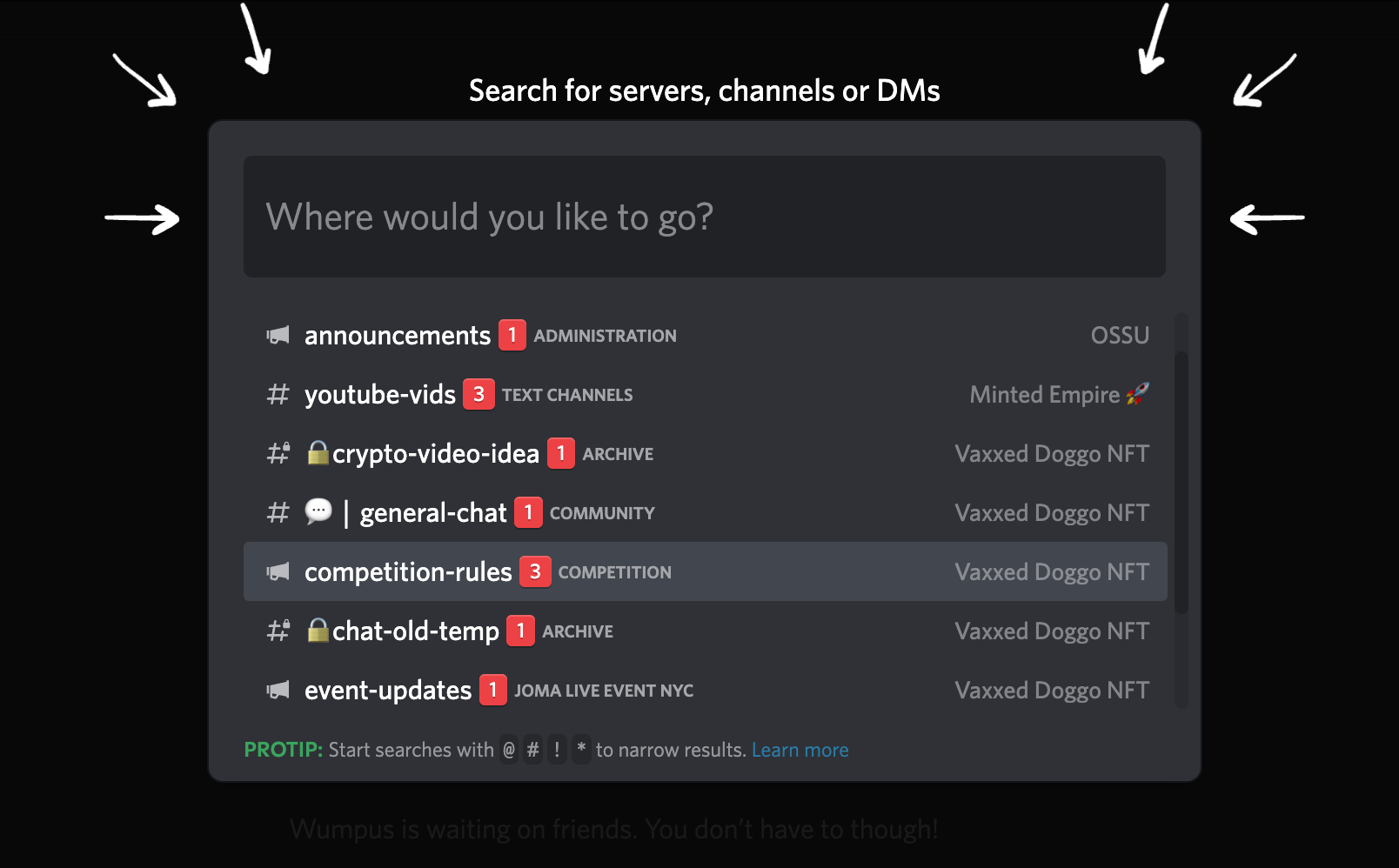The height and width of the screenshot is (868, 1399).
Task: Click red unread badge on youtube-vids
Action: click(x=479, y=394)
